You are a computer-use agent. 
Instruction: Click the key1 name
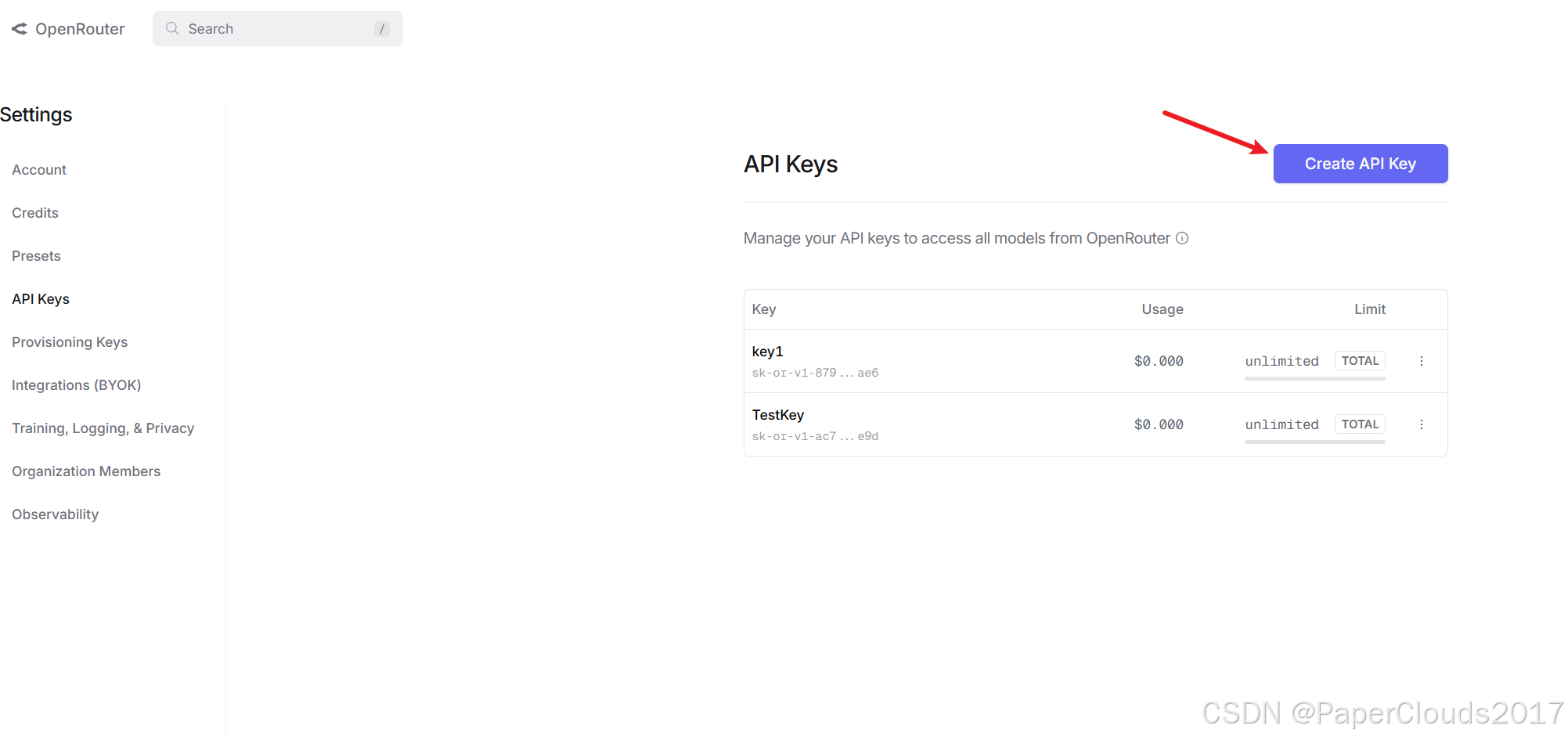[x=768, y=352]
